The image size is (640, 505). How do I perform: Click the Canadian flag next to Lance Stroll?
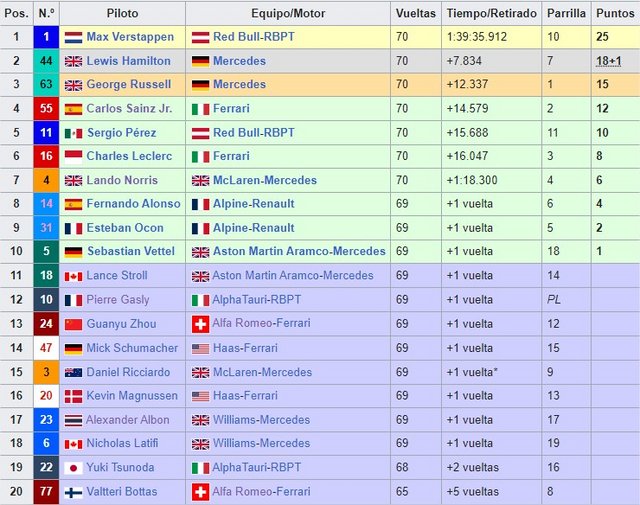coord(73,276)
